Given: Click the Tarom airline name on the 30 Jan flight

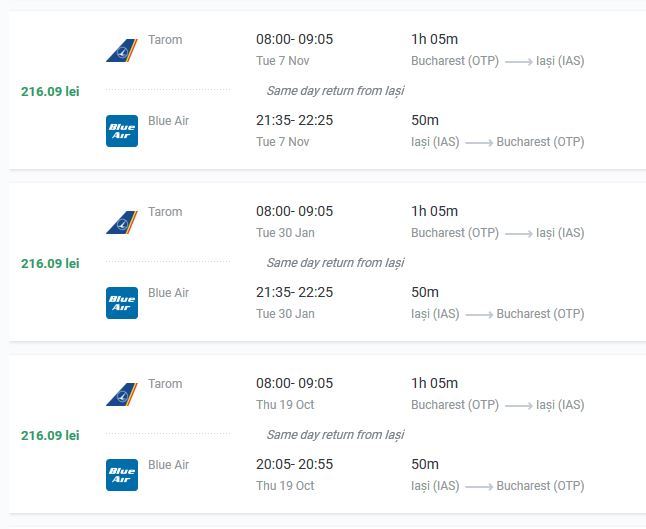Looking at the screenshot, I should click(x=165, y=212).
